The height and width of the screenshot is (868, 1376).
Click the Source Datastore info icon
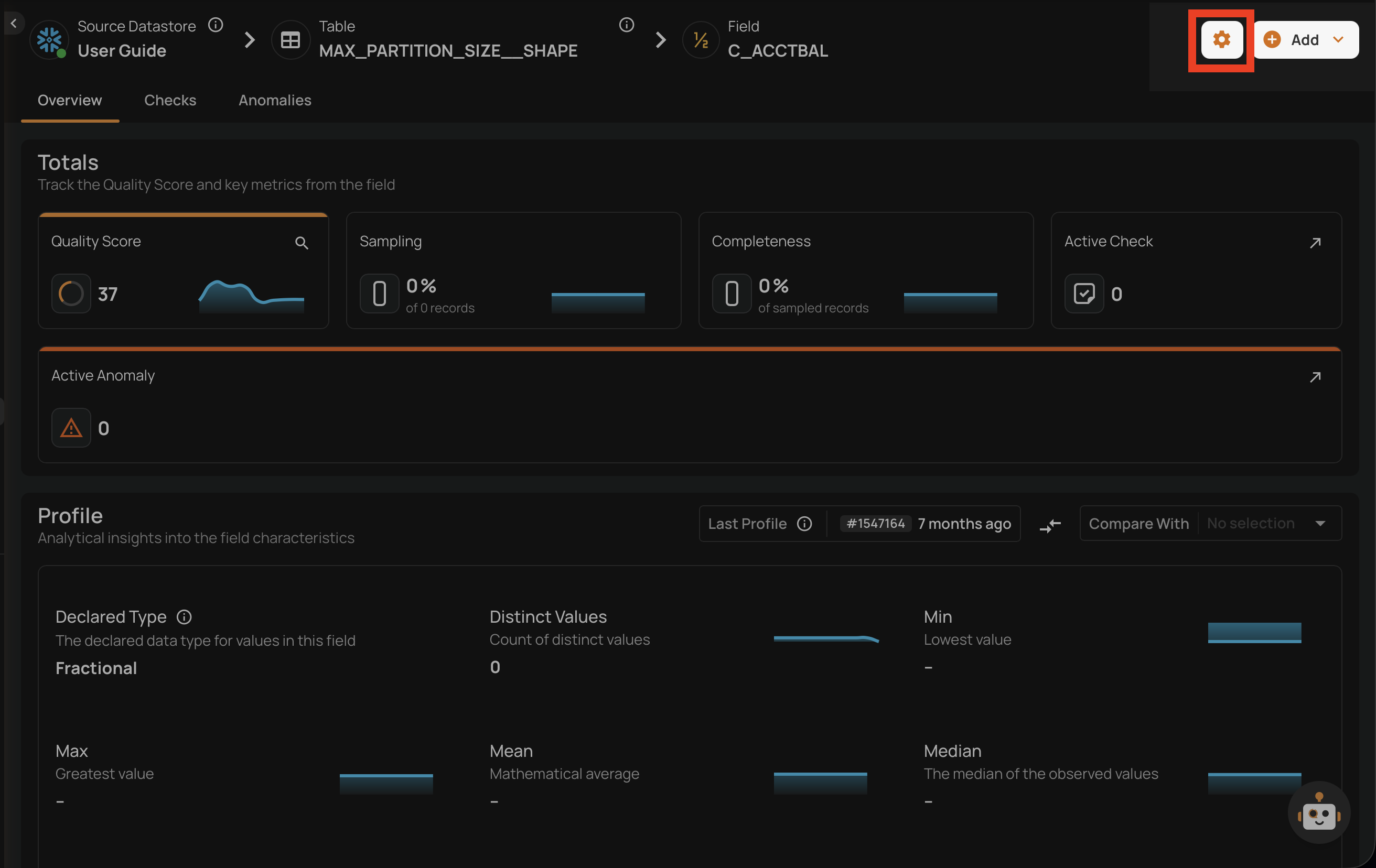pyautogui.click(x=216, y=25)
